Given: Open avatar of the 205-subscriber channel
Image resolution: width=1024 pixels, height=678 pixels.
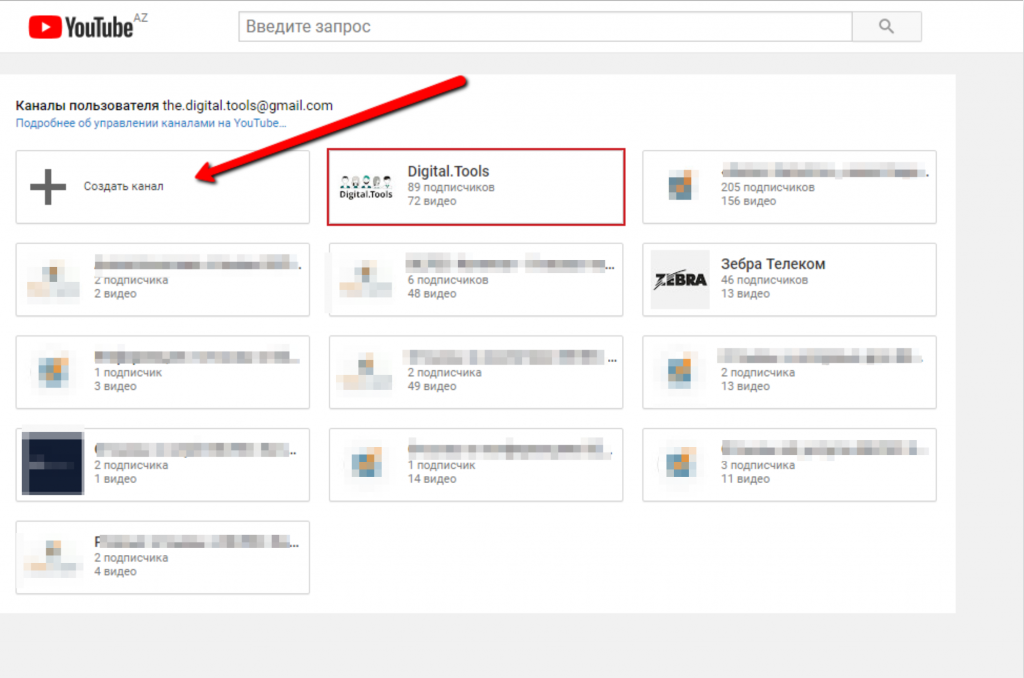Looking at the screenshot, I should pos(680,186).
